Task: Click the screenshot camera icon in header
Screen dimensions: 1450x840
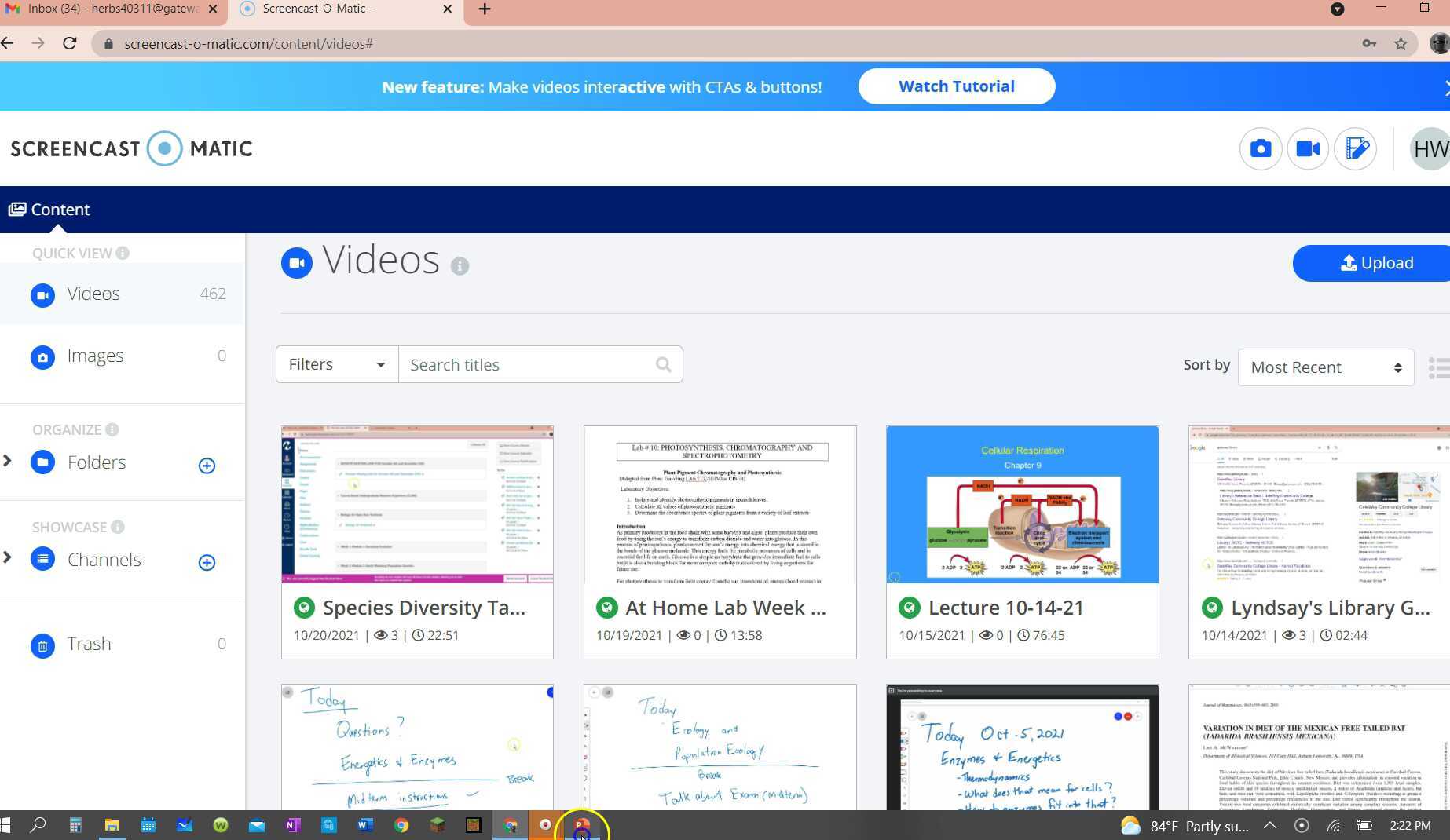Action: [1260, 149]
